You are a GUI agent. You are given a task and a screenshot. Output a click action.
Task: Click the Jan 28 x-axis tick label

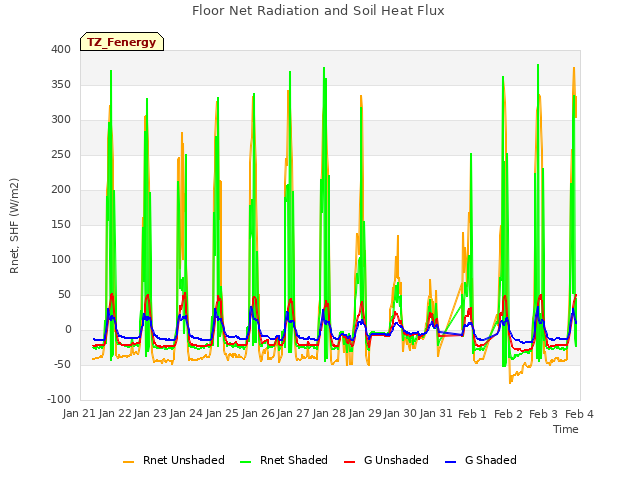(329, 414)
